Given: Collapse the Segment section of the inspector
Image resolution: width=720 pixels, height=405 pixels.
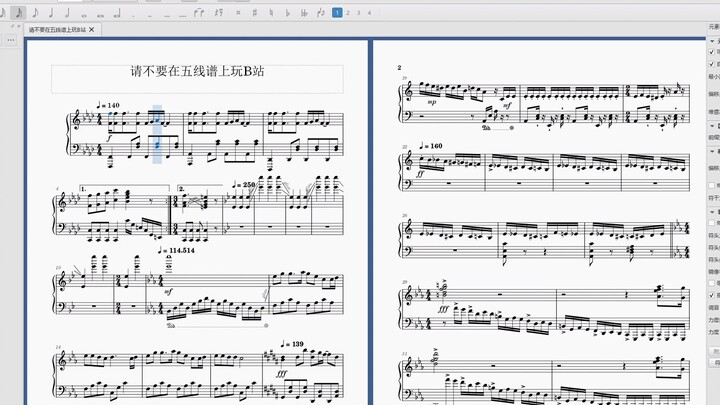Looking at the screenshot, I should point(712,126).
